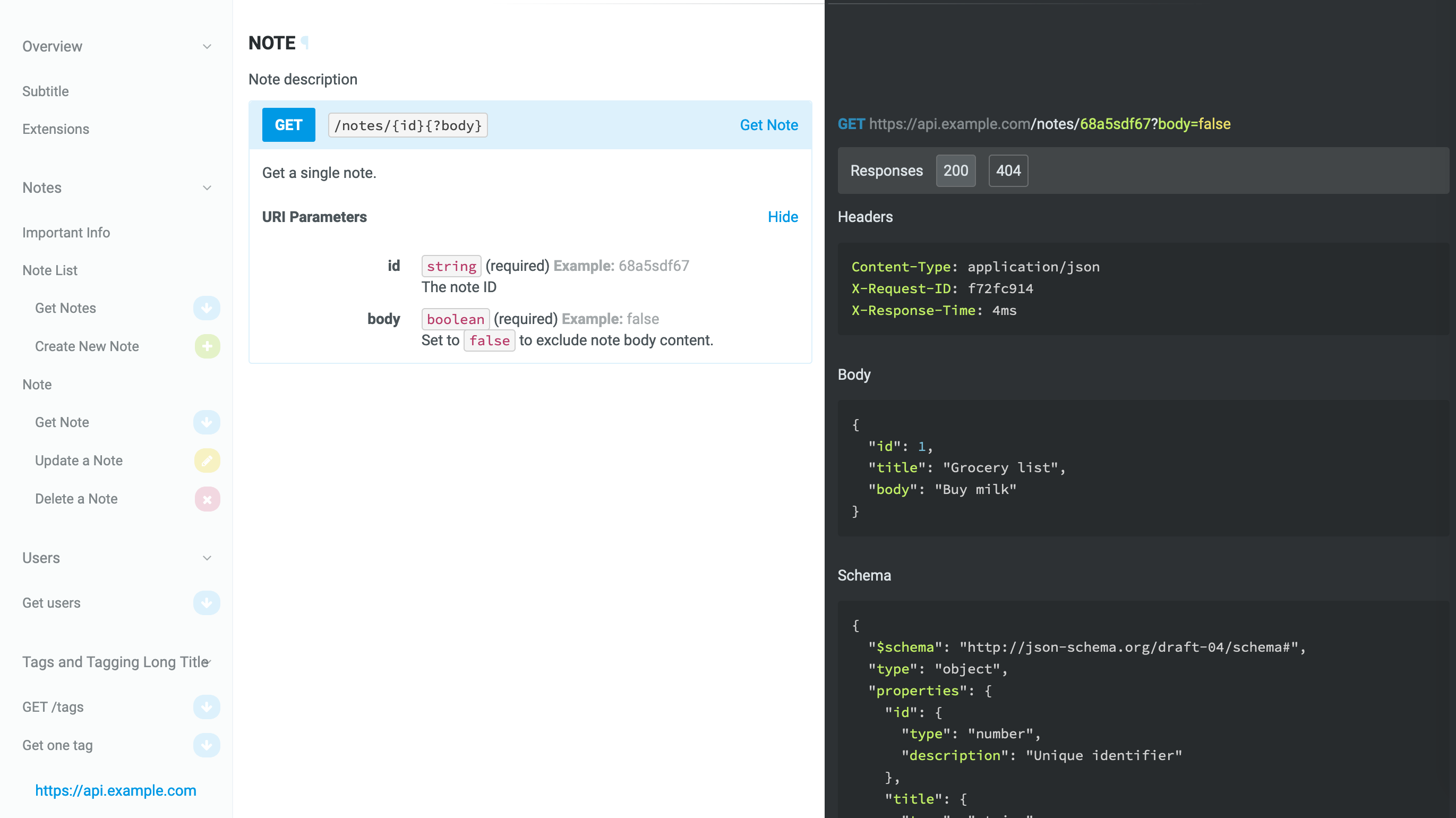Hide the URI Parameters section
Screen dimensions: 1456x818
point(782,217)
